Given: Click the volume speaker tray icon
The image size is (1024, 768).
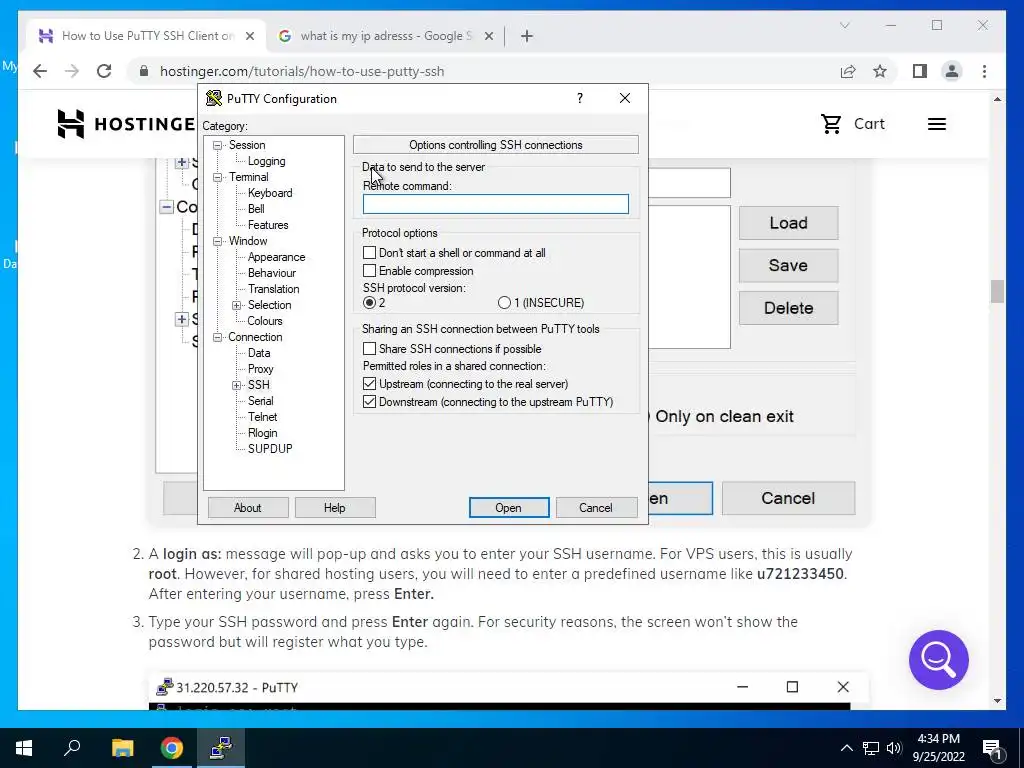Looking at the screenshot, I should pos(893,748).
